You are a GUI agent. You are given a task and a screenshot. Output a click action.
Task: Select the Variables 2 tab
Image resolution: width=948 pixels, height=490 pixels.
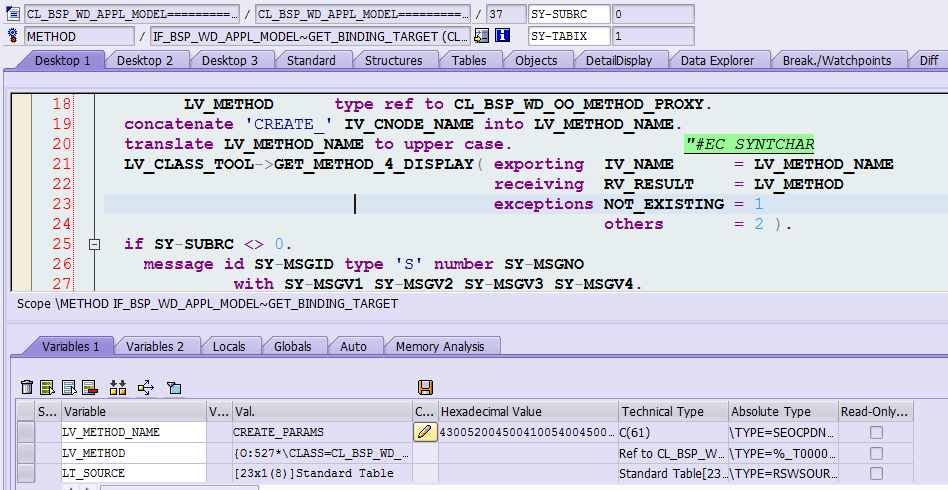[x=155, y=347]
